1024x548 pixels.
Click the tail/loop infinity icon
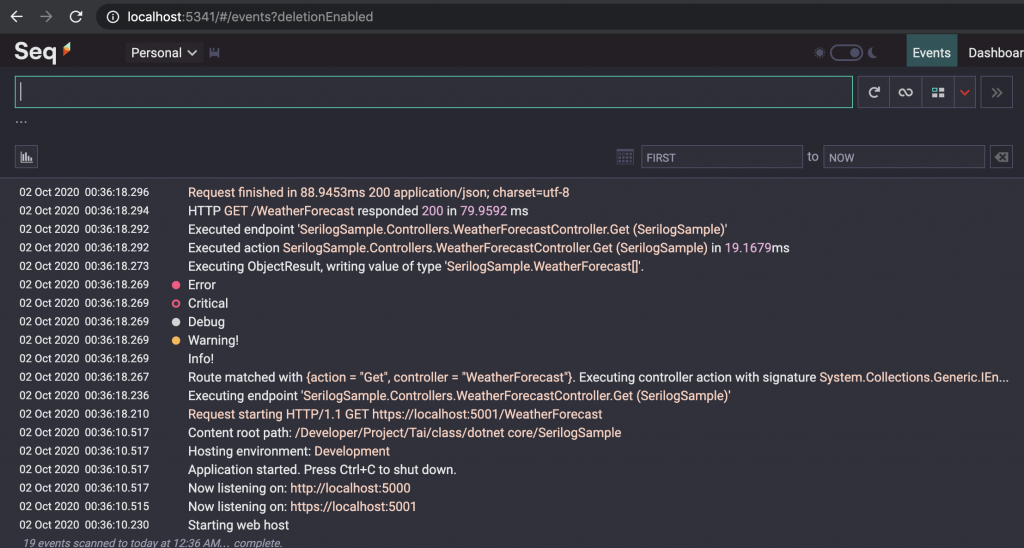click(x=905, y=92)
